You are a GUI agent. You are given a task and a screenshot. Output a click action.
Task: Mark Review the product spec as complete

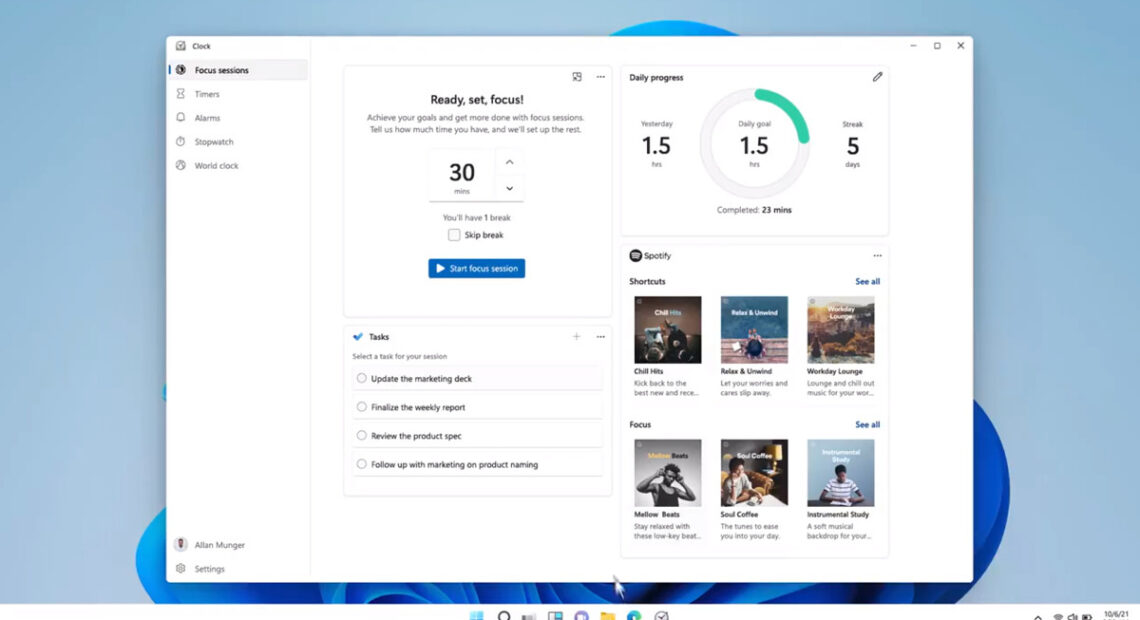pyautogui.click(x=361, y=435)
